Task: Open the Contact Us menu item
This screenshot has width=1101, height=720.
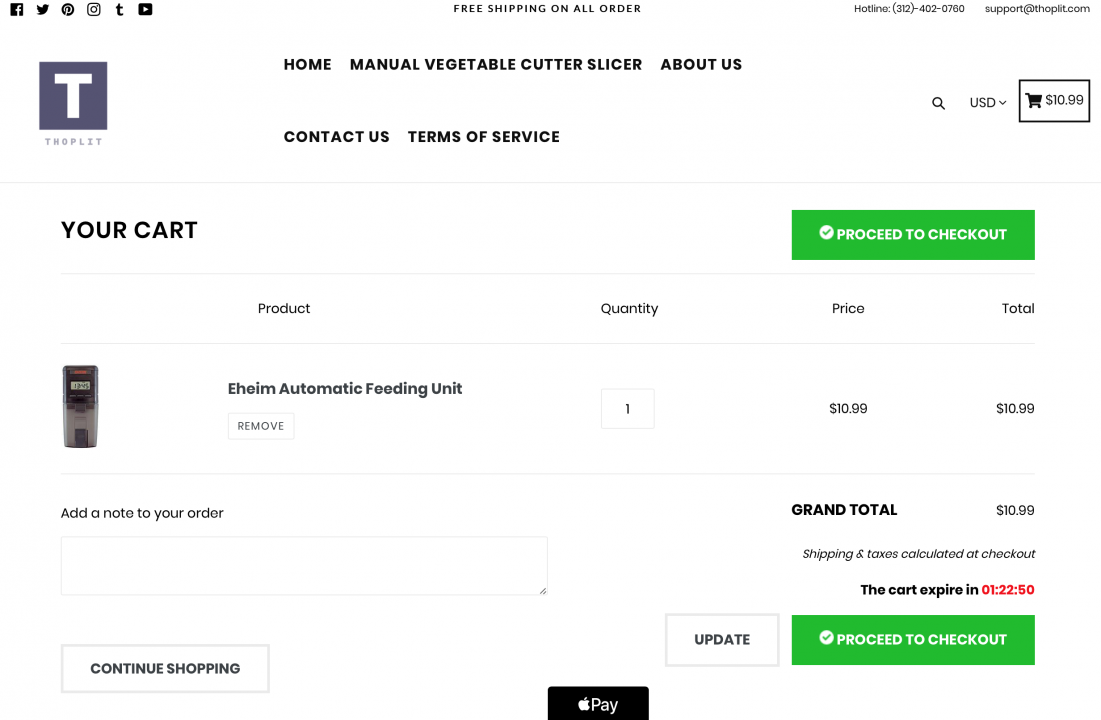Action: [336, 137]
